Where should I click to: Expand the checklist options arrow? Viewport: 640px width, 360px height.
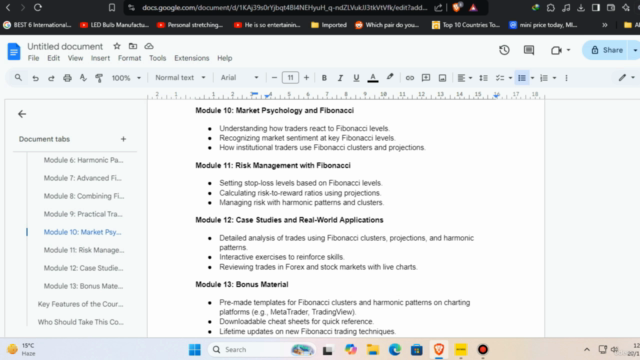(510, 78)
